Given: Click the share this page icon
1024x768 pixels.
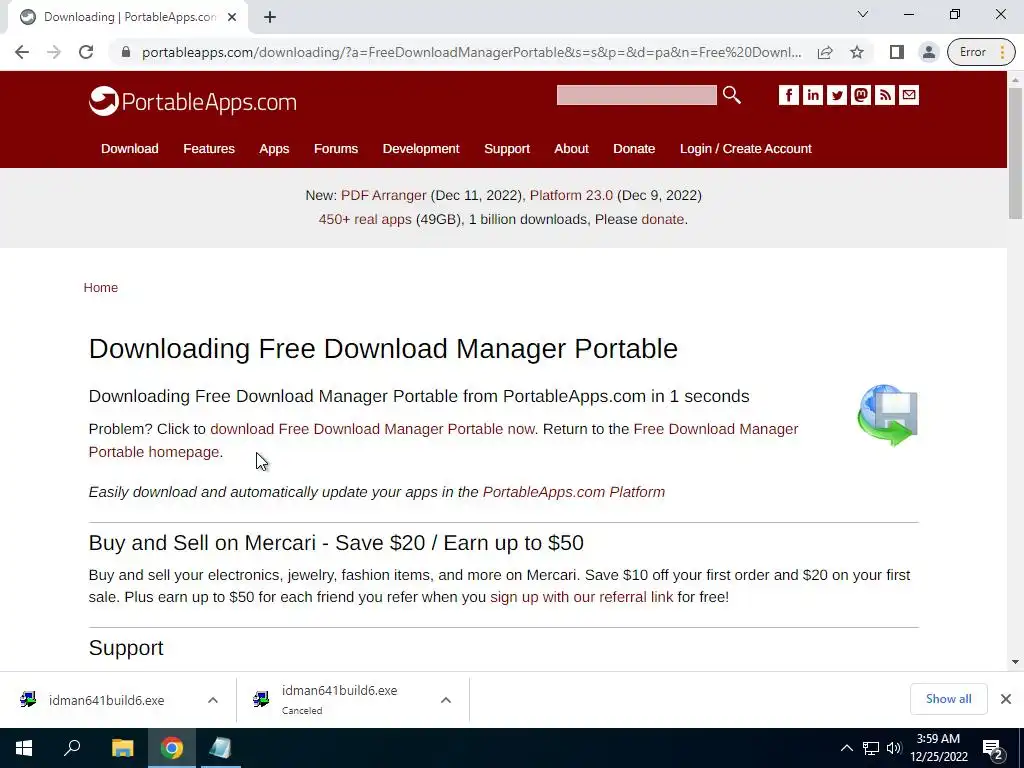Looking at the screenshot, I should [x=825, y=52].
